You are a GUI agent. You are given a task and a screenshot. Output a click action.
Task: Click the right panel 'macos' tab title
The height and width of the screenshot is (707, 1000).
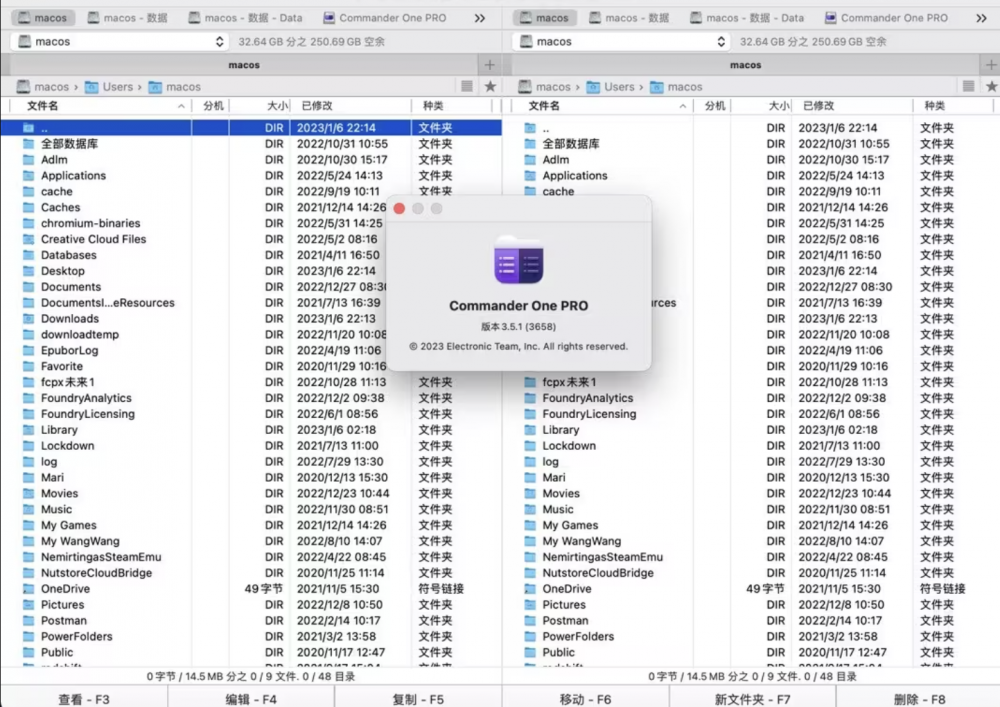(x=745, y=64)
